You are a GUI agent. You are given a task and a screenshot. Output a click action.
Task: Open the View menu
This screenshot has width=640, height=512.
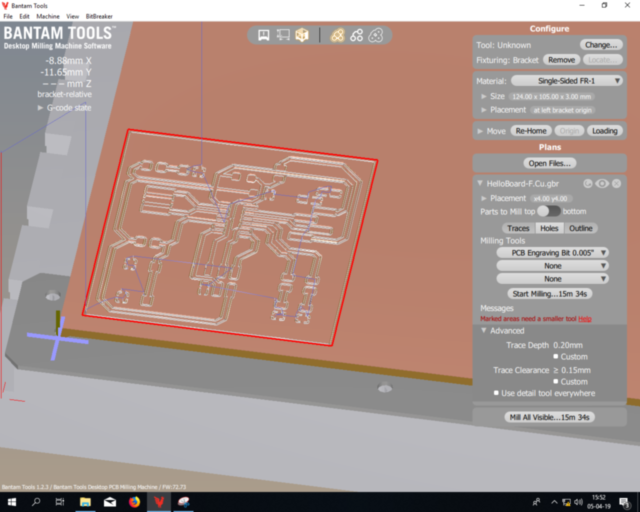pyautogui.click(x=72, y=16)
